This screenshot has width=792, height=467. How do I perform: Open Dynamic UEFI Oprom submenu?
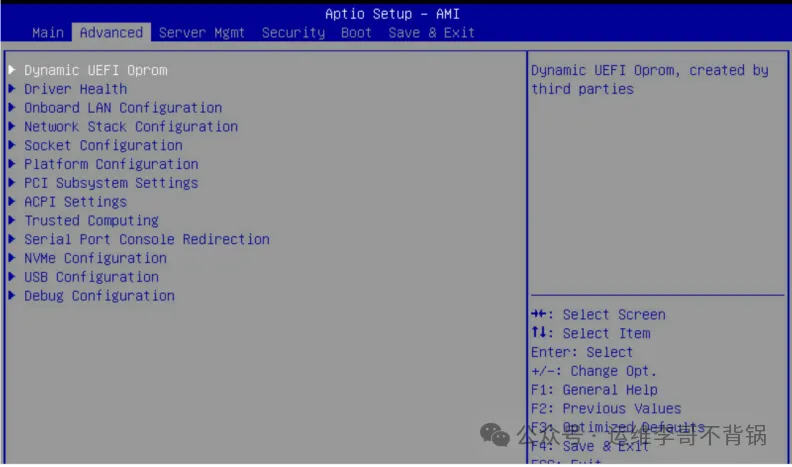click(x=95, y=70)
